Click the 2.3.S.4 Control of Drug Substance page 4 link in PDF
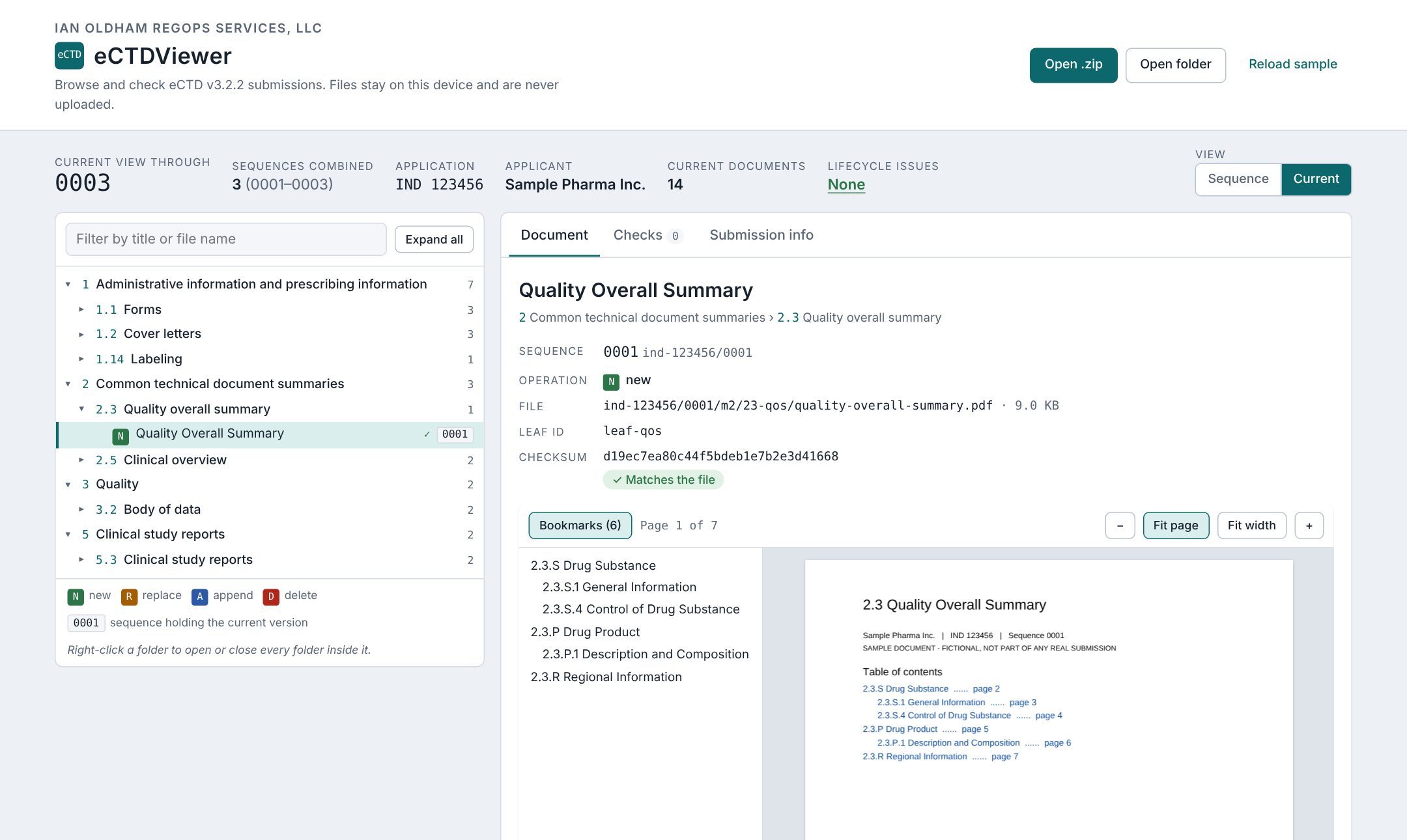Screen dimensions: 1407x840 pos(969,716)
